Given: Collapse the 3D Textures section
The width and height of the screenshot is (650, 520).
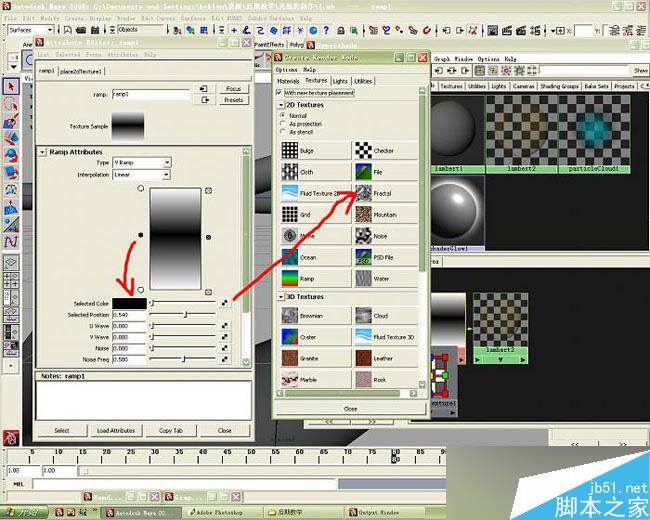Looking at the screenshot, I should [x=281, y=297].
